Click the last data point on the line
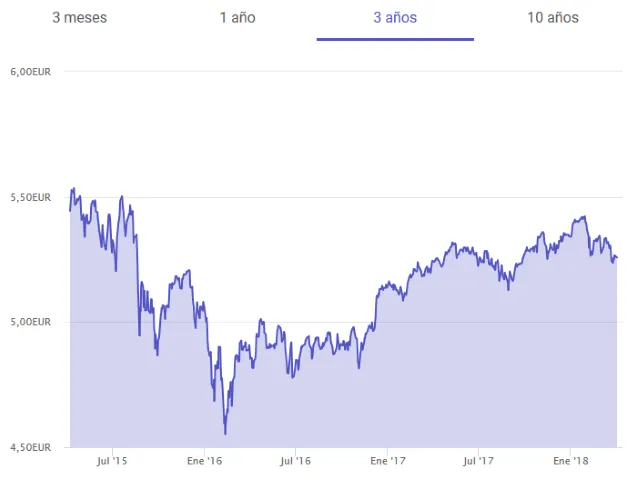This screenshot has width=639, height=491. pos(617,258)
